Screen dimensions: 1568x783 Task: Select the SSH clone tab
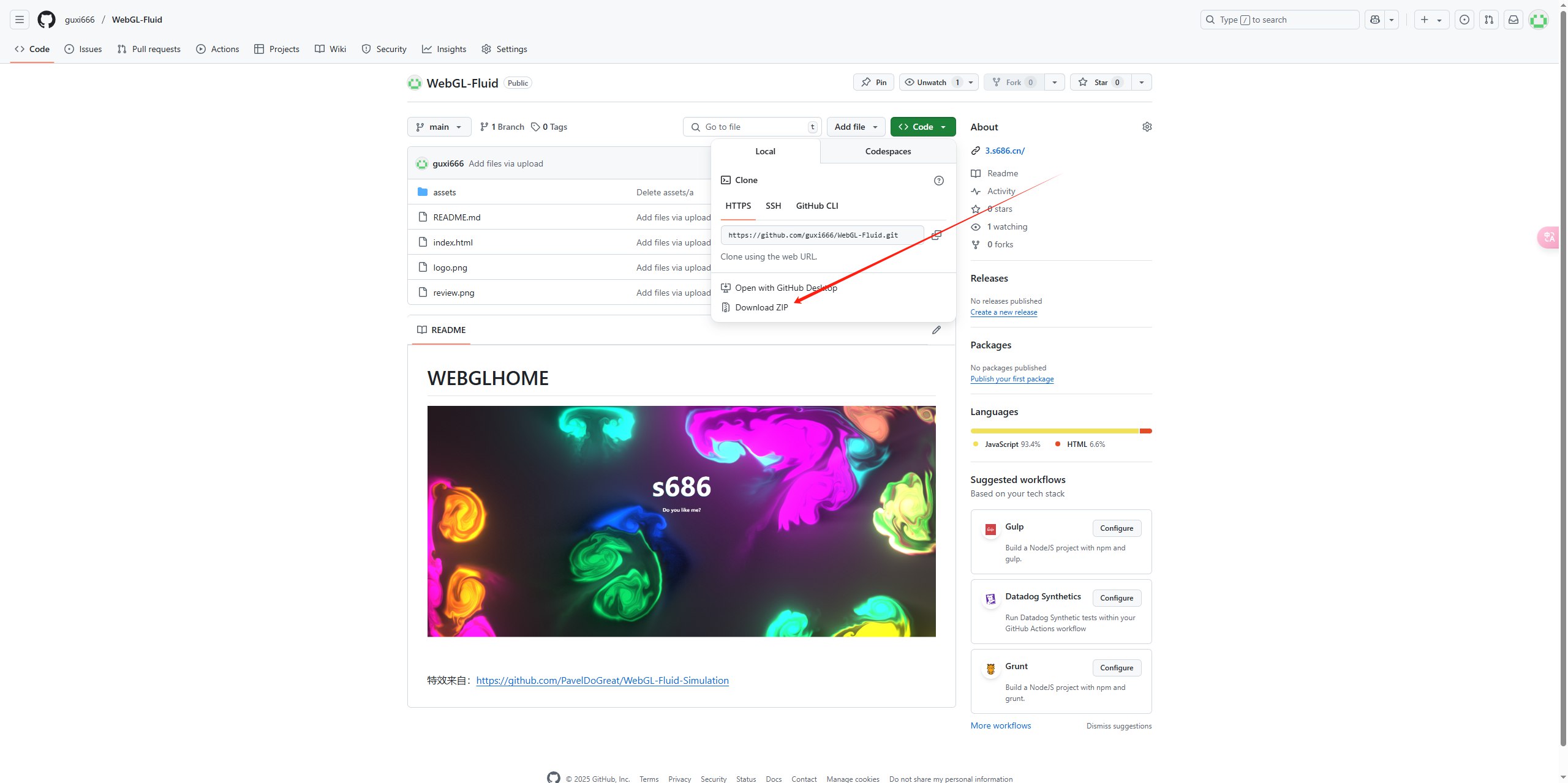[773, 206]
